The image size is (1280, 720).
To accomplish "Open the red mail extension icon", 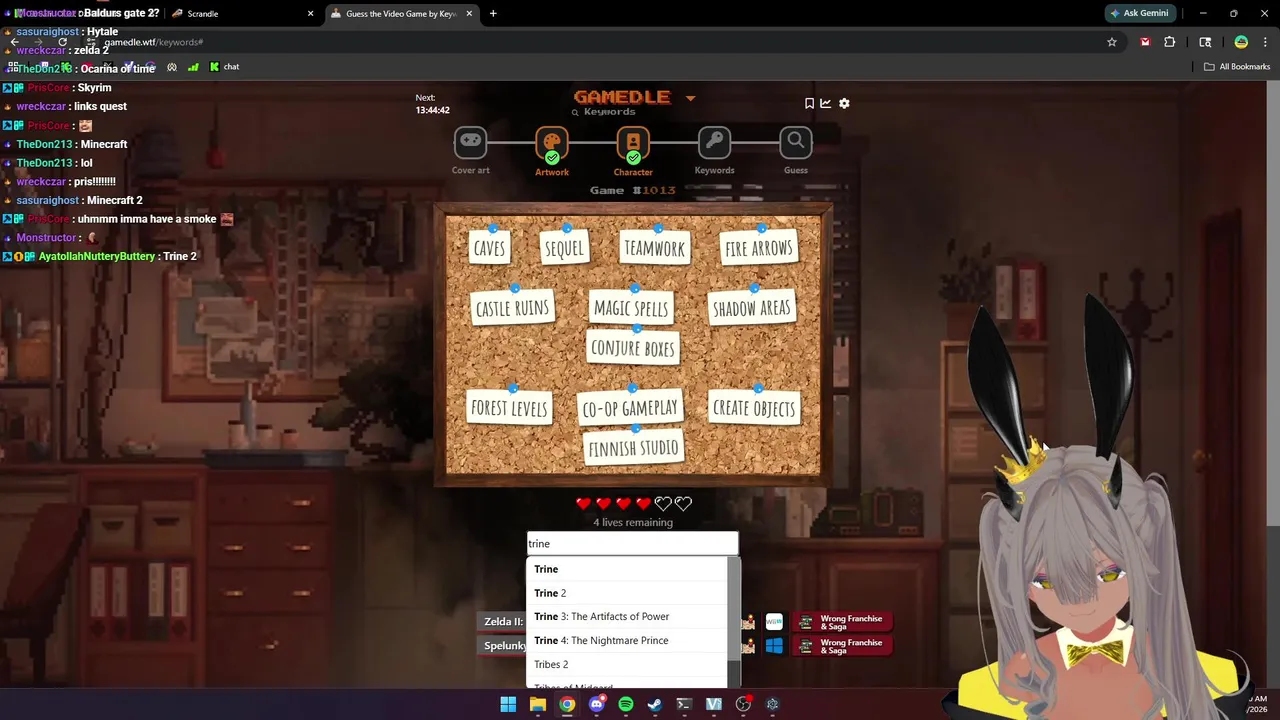I will (x=1145, y=42).
